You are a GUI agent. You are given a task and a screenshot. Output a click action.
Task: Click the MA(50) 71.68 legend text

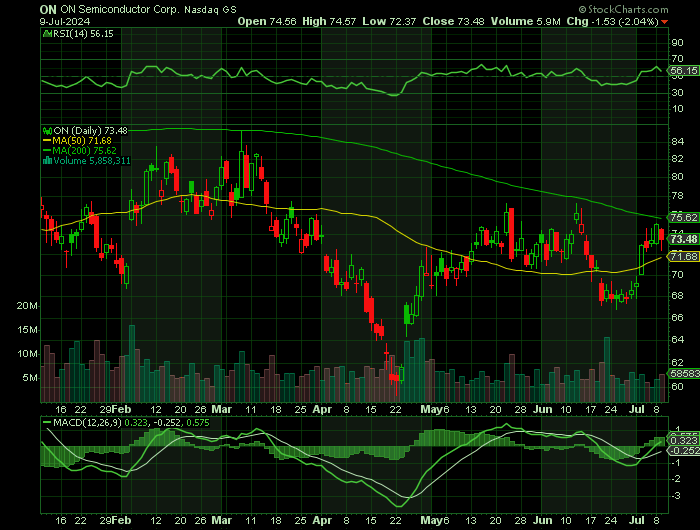(x=82, y=141)
